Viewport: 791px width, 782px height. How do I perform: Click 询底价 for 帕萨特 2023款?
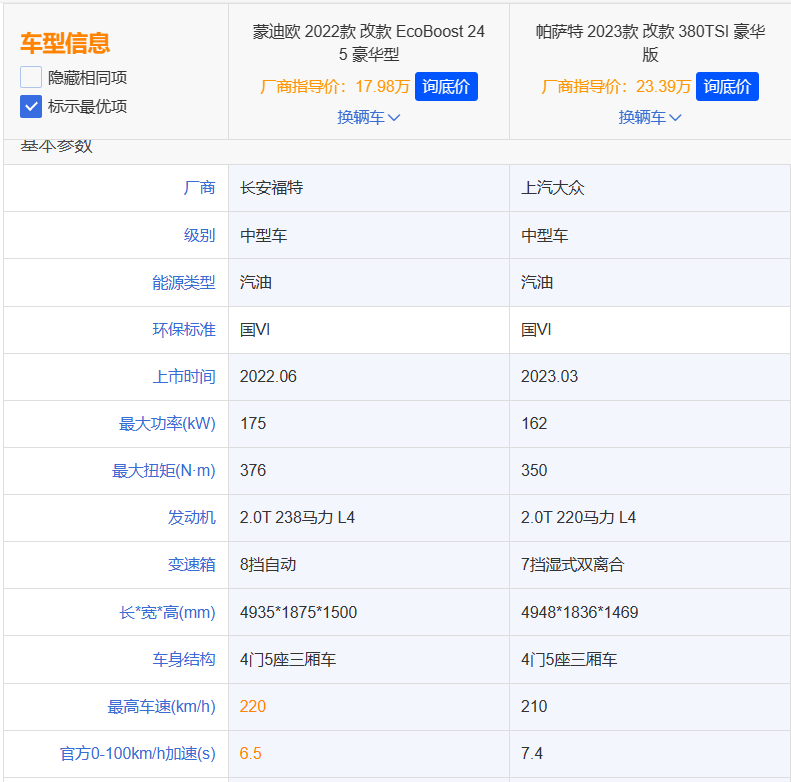click(x=727, y=86)
